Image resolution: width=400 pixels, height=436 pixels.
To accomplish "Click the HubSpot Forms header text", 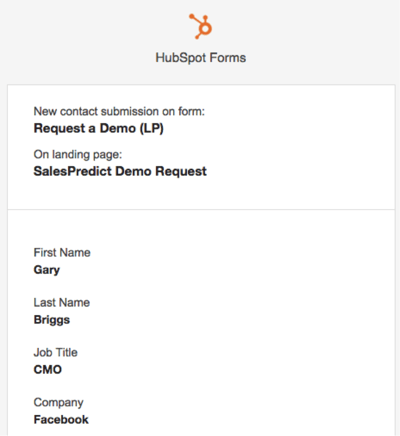I will pyautogui.click(x=201, y=58).
